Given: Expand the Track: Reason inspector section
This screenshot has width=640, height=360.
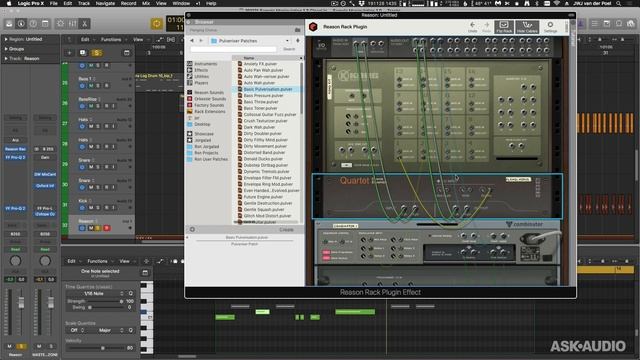Looking at the screenshot, I should coord(6,59).
